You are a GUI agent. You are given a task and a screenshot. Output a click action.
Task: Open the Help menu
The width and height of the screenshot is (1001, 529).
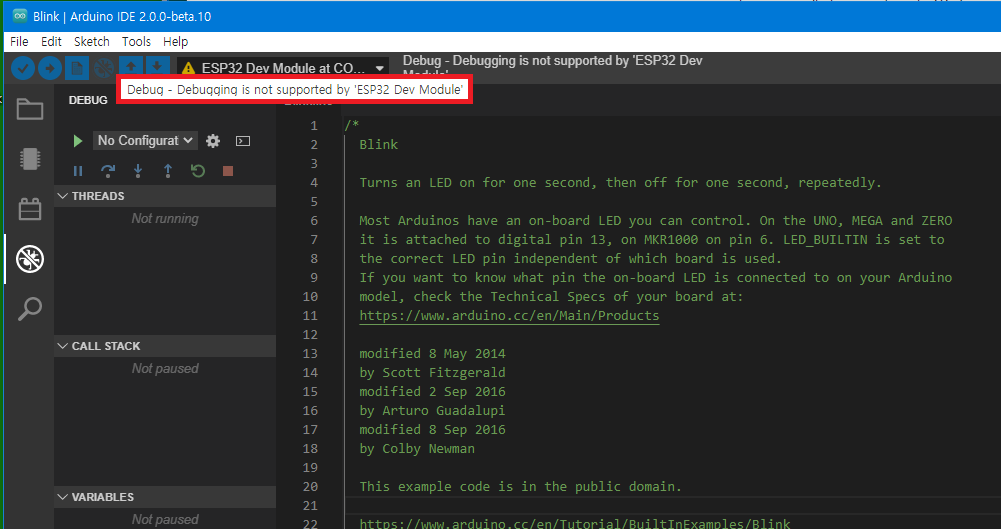(175, 41)
